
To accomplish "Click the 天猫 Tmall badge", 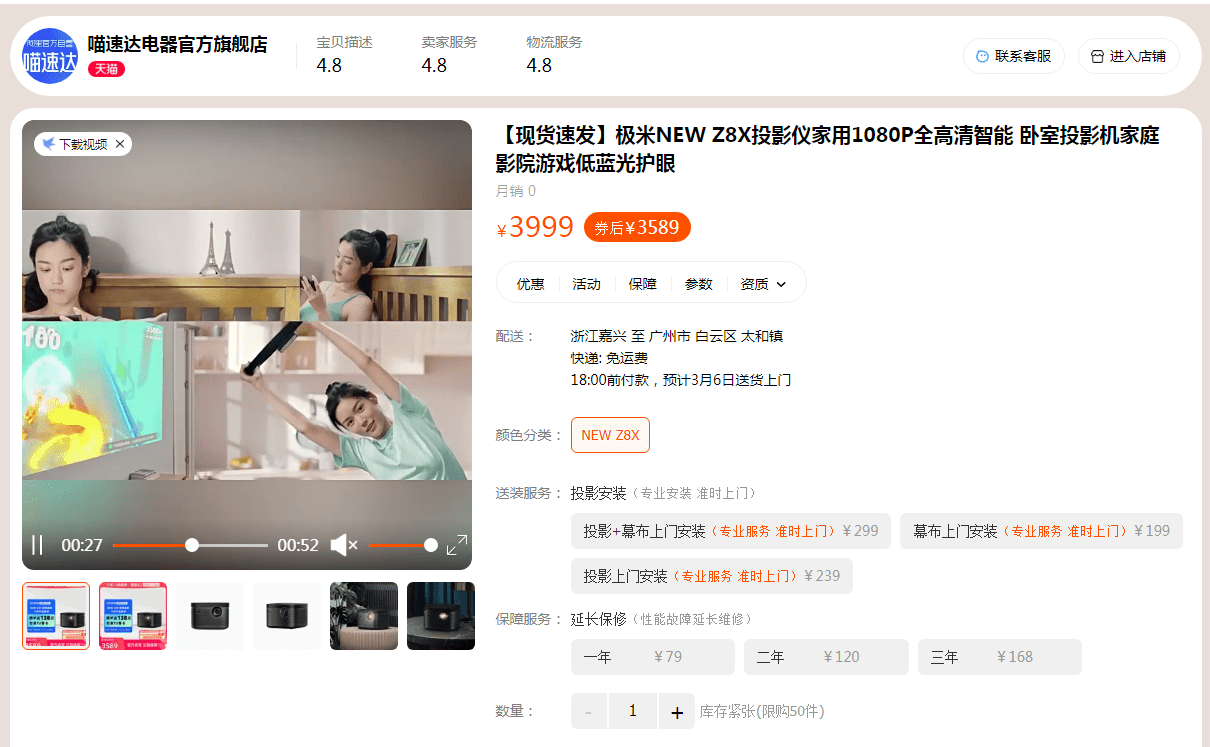I will (x=107, y=69).
